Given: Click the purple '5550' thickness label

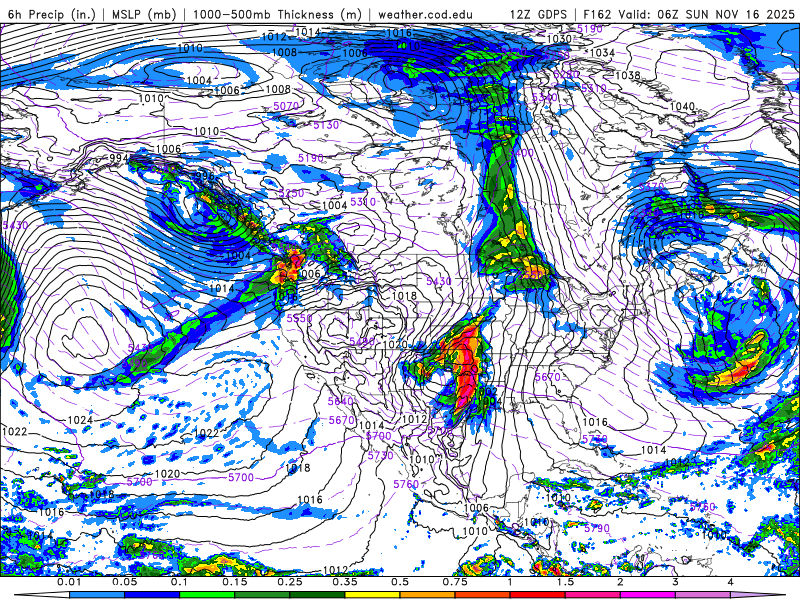Looking at the screenshot, I should [x=299, y=318].
